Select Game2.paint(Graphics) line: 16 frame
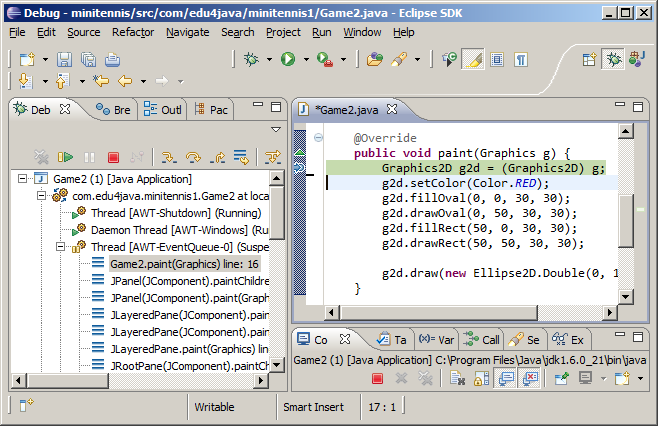Viewport: 658px width, 426px height. click(185, 264)
